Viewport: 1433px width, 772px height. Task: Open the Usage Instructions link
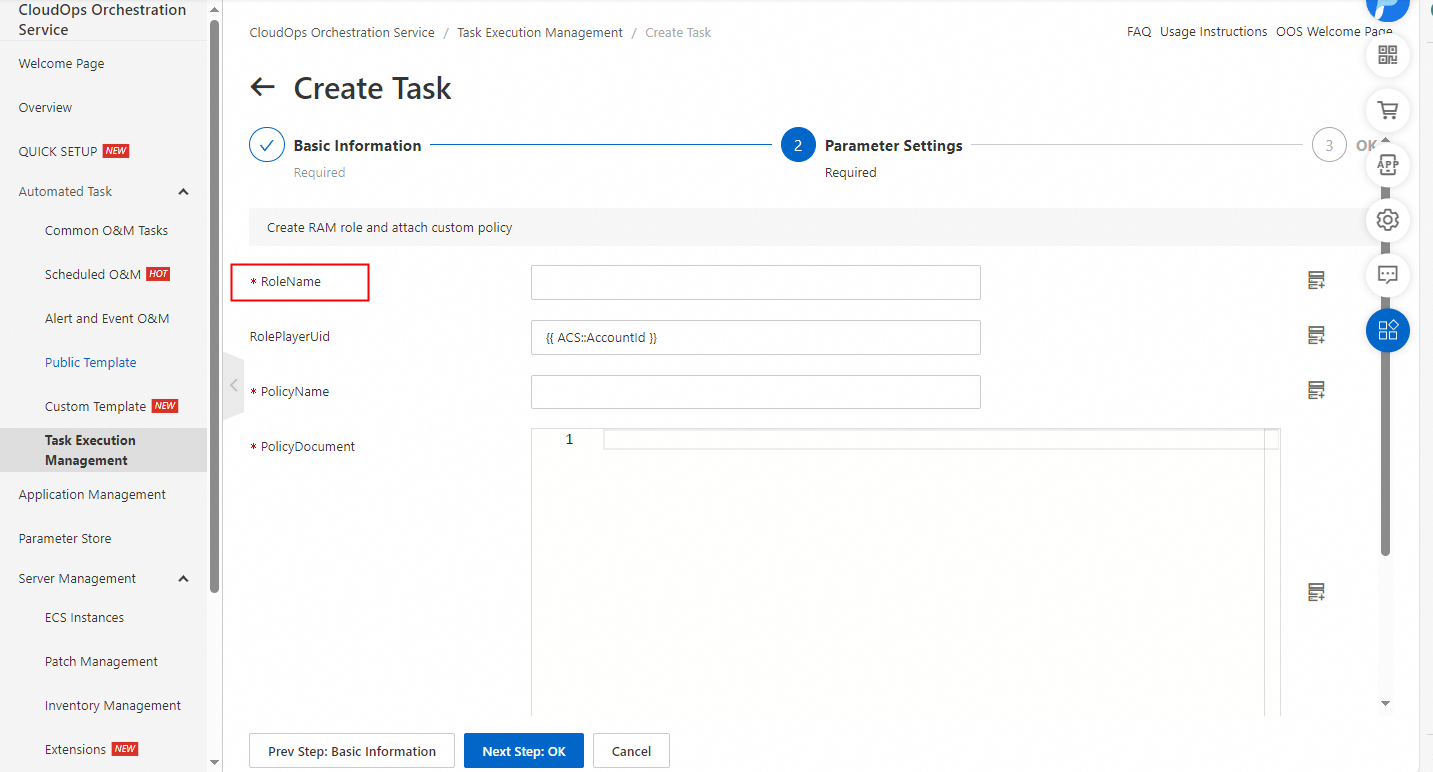coord(1213,32)
